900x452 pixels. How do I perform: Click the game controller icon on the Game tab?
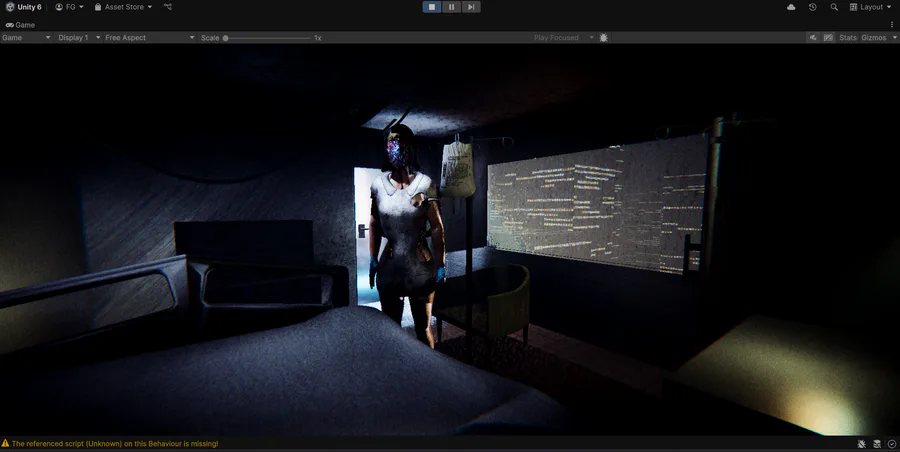point(9,25)
